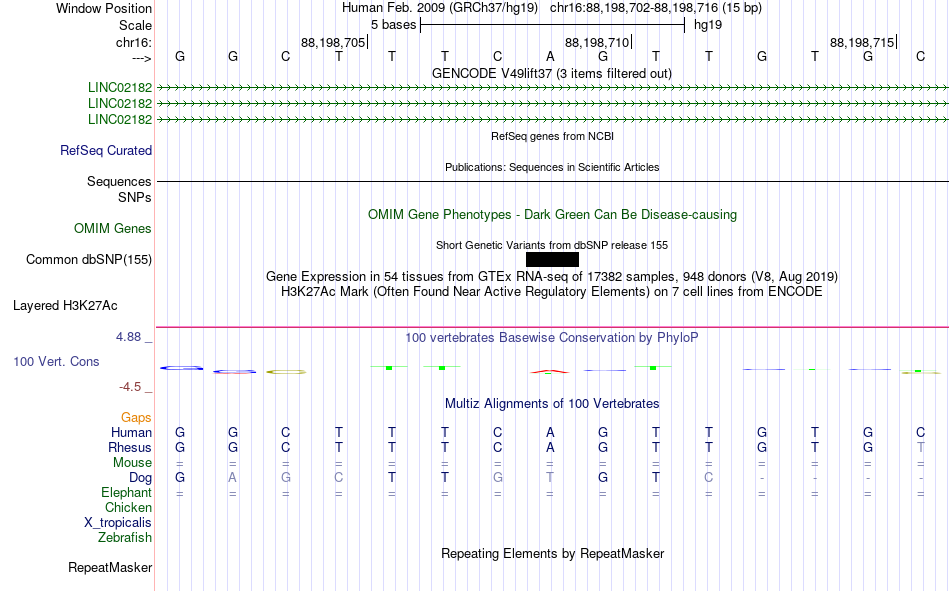Click the A base in the reference sequence row

pos(550,56)
